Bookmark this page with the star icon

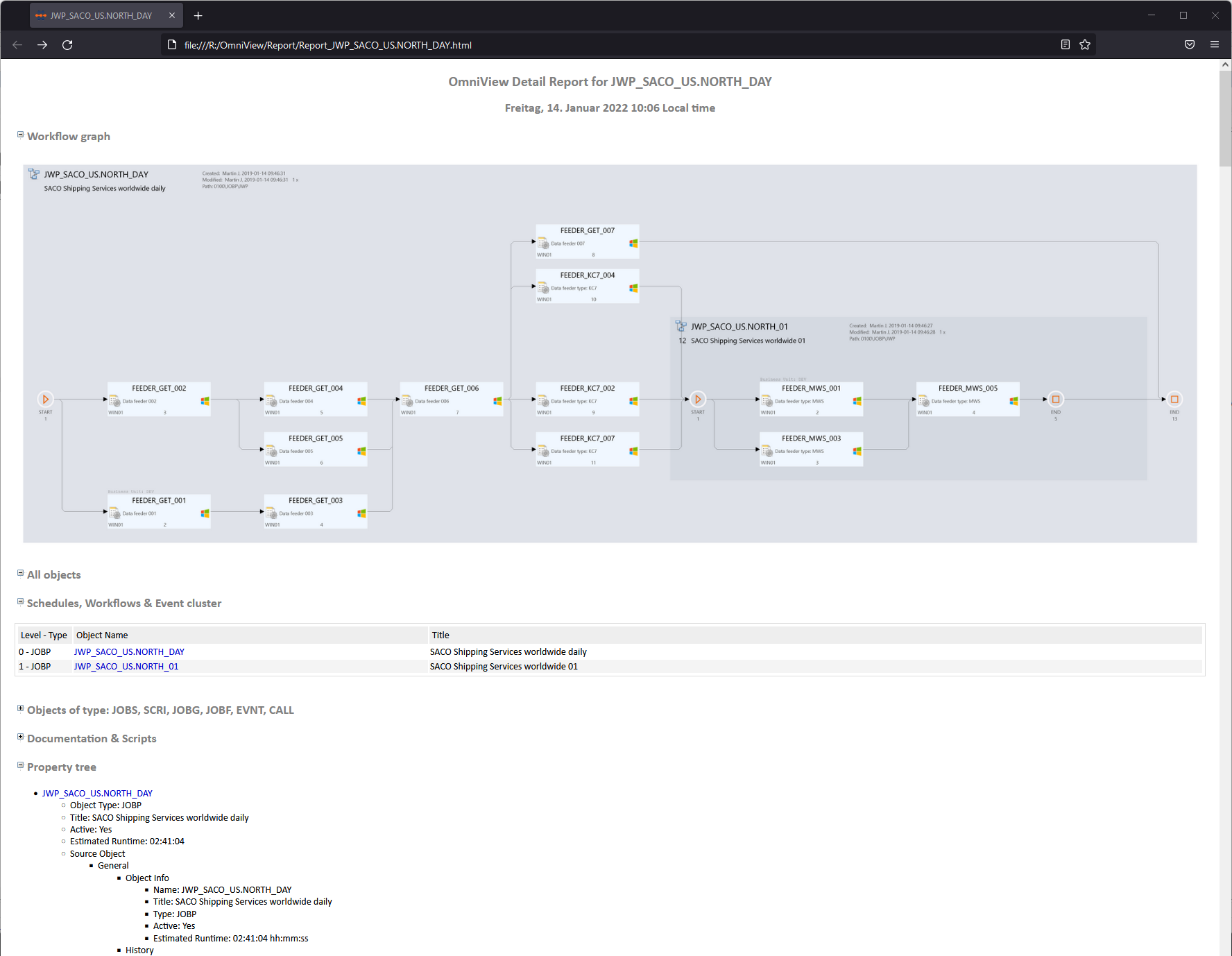[1084, 44]
